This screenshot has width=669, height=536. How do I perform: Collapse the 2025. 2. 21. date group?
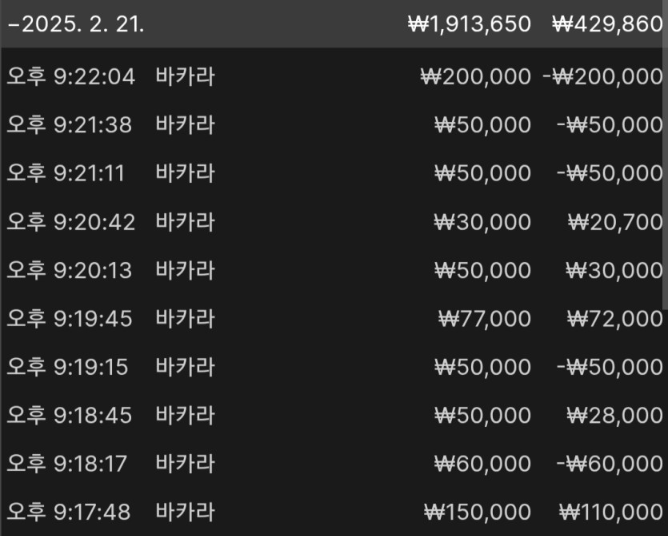tap(12, 25)
